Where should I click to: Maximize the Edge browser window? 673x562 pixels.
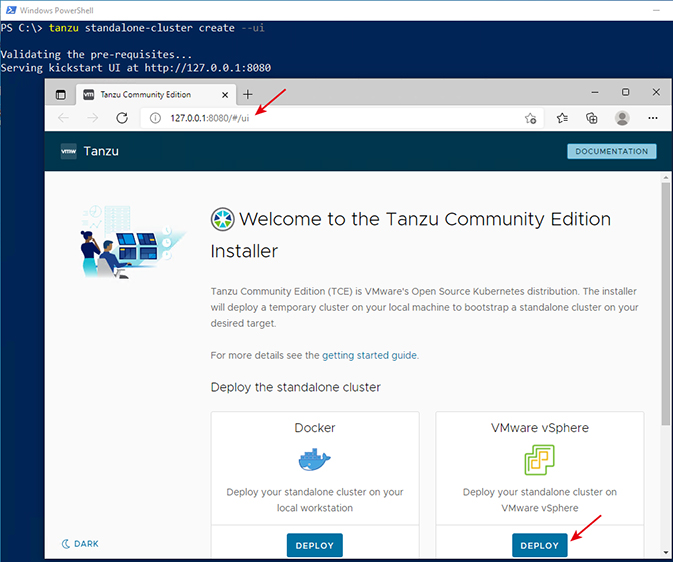(x=625, y=92)
